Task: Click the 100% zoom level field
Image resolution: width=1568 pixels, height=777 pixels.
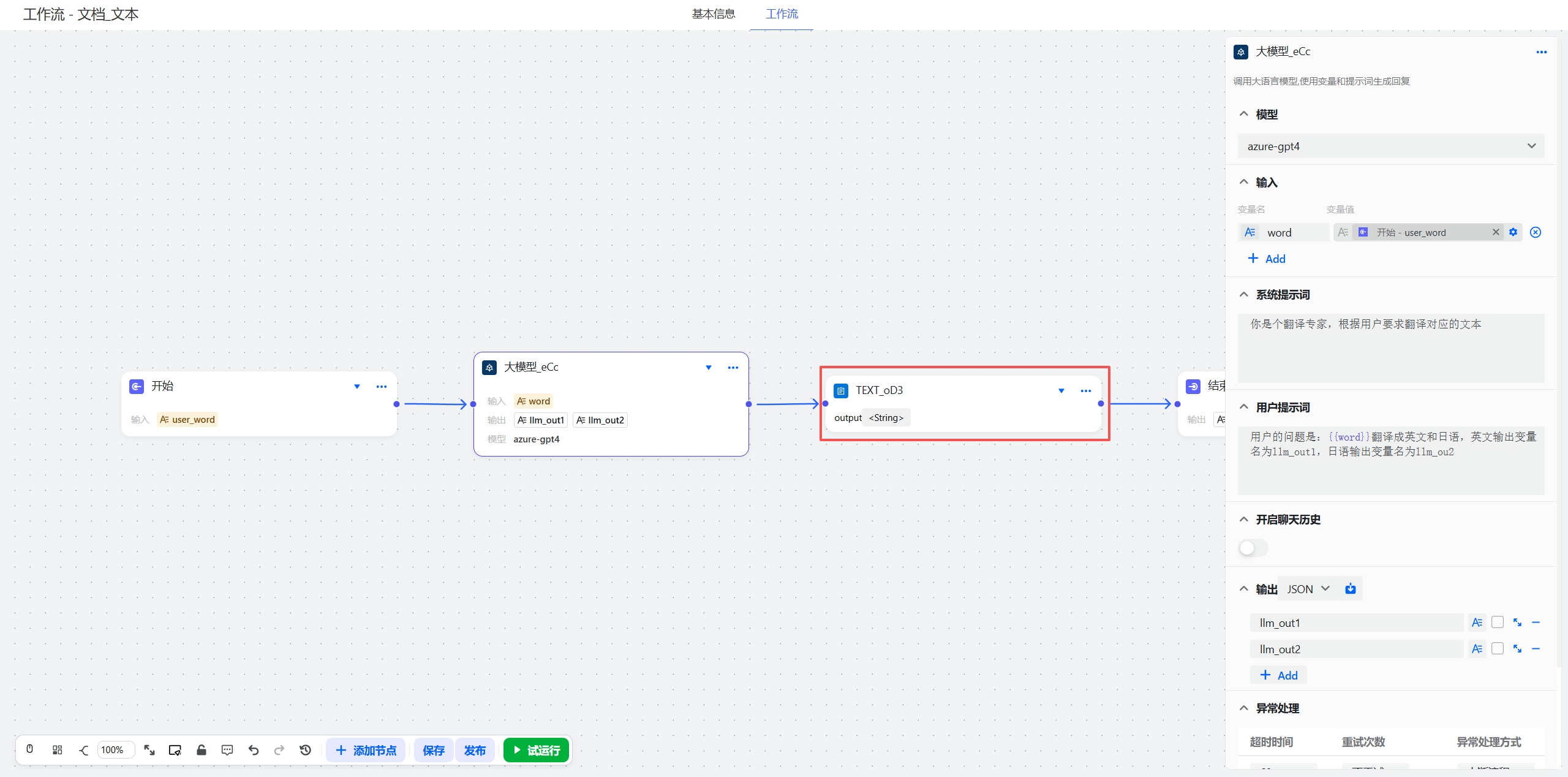Action: coord(113,750)
